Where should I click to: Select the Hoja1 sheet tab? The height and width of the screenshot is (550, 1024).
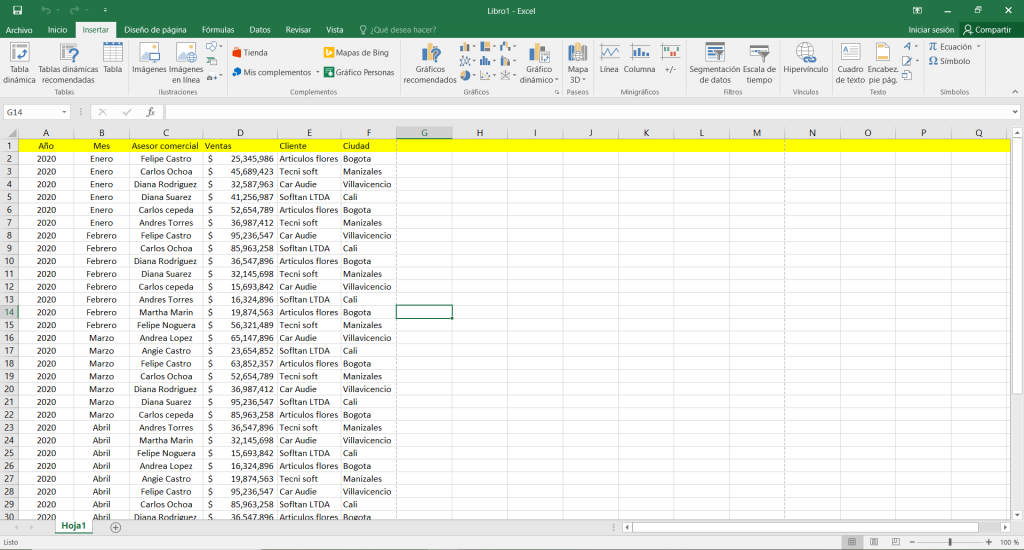(74, 526)
